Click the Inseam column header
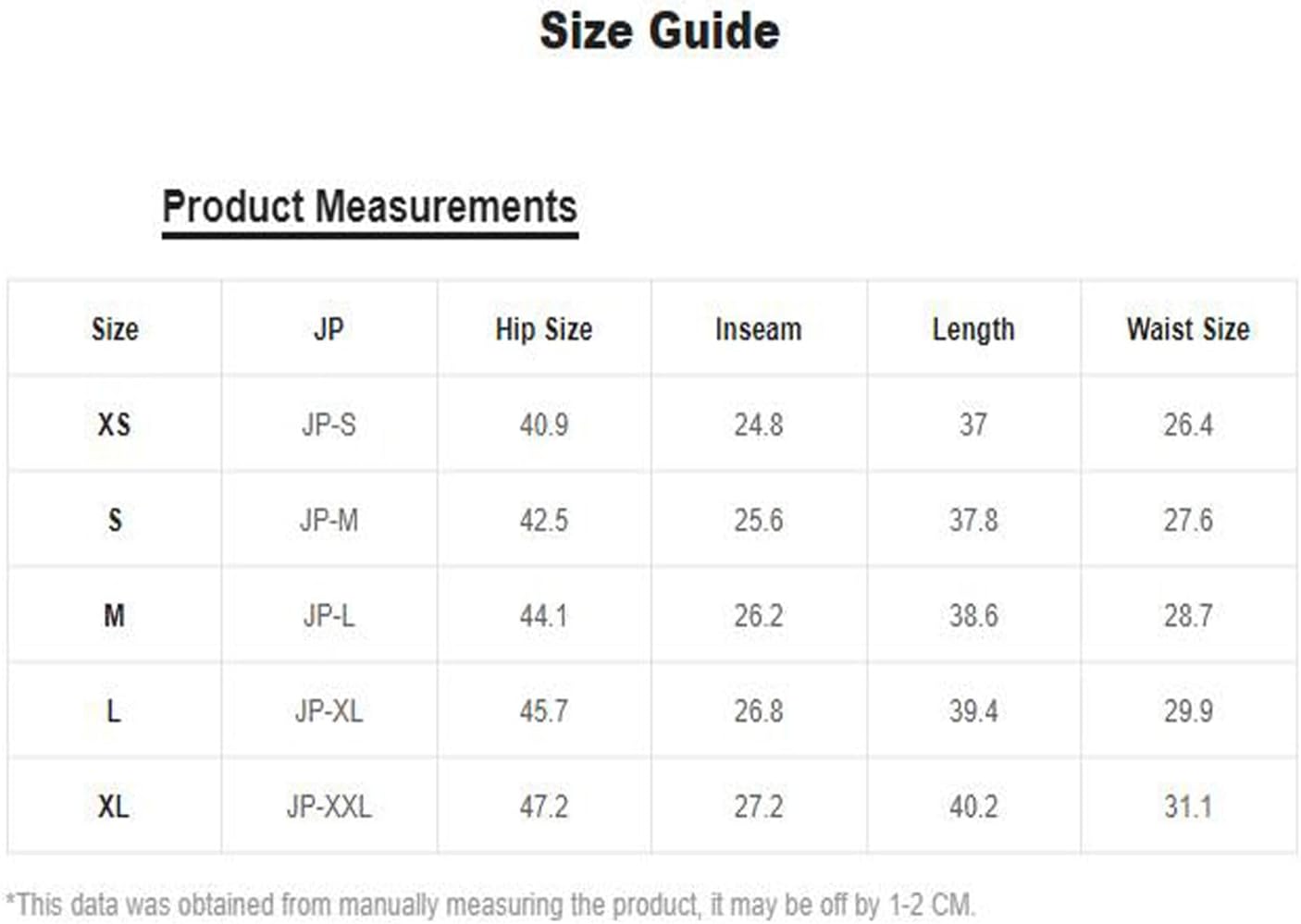The height and width of the screenshot is (924, 1301). pyautogui.click(x=758, y=329)
